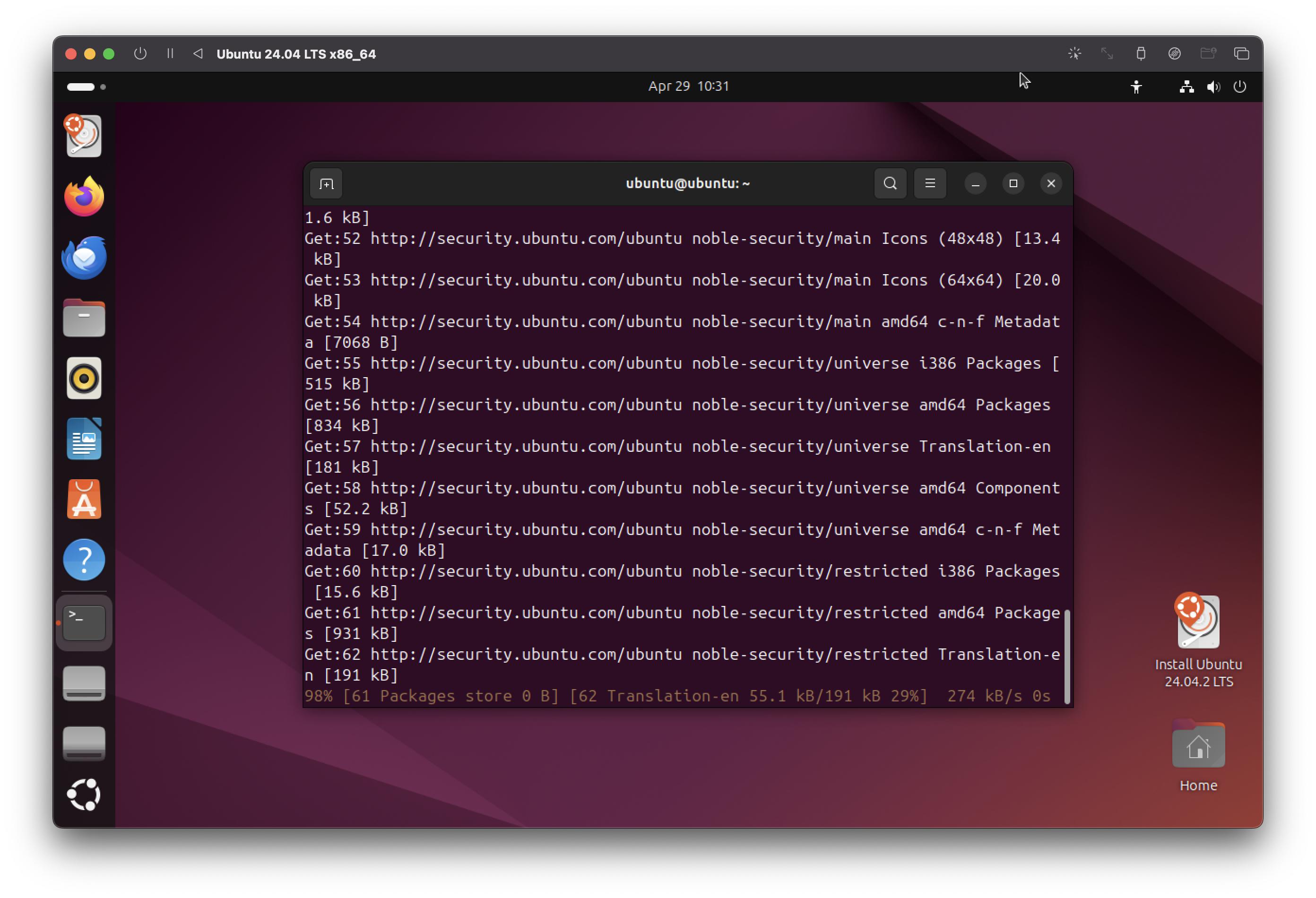This screenshot has width=1316, height=898.
Task: Open the accessibility menu in top bar
Action: [1136, 86]
